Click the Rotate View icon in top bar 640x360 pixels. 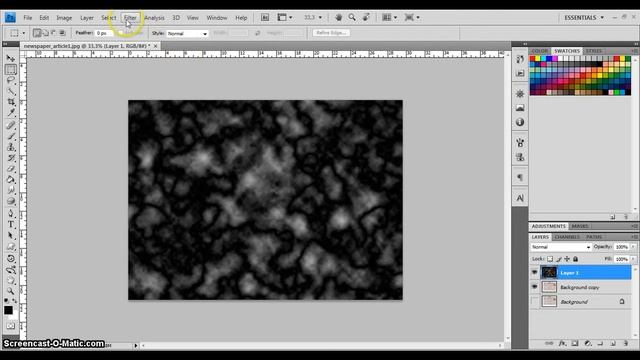[x=366, y=18]
